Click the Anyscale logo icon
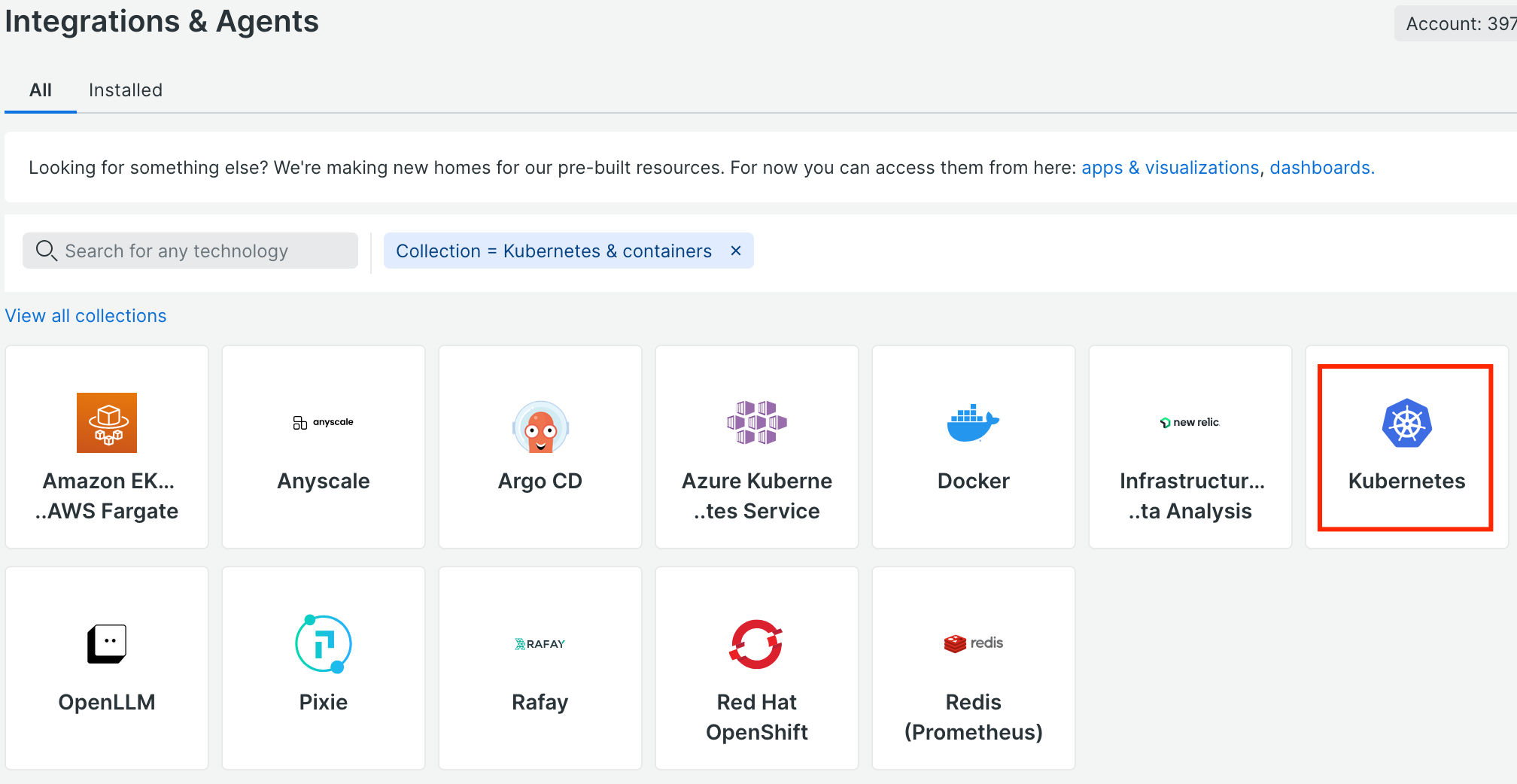The height and width of the screenshot is (784, 1517). [324, 423]
